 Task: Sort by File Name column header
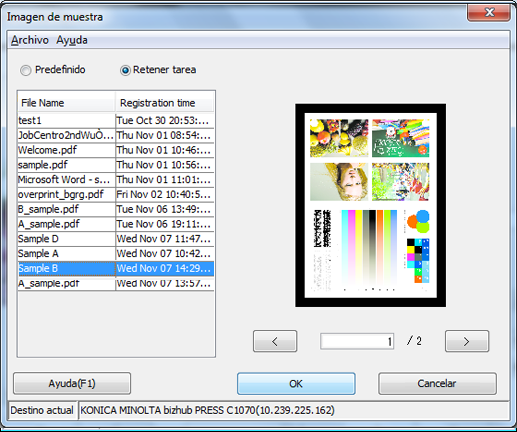[x=66, y=103]
